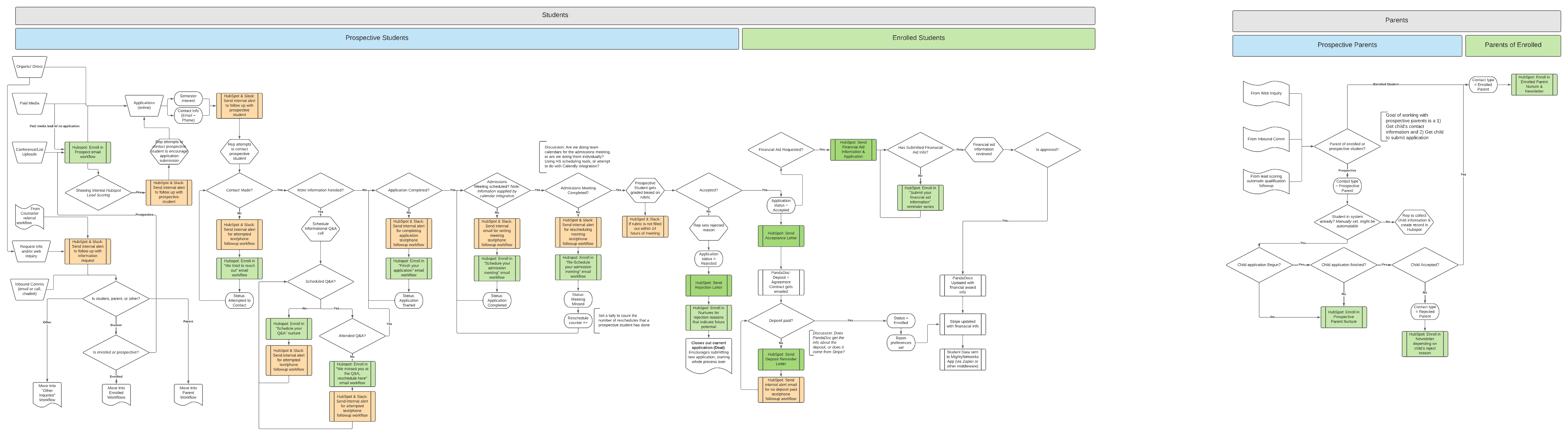Select HubSpot: Enroll in Prospective Parent Nurture box
The width and height of the screenshot is (1568, 436).
click(x=1343, y=318)
